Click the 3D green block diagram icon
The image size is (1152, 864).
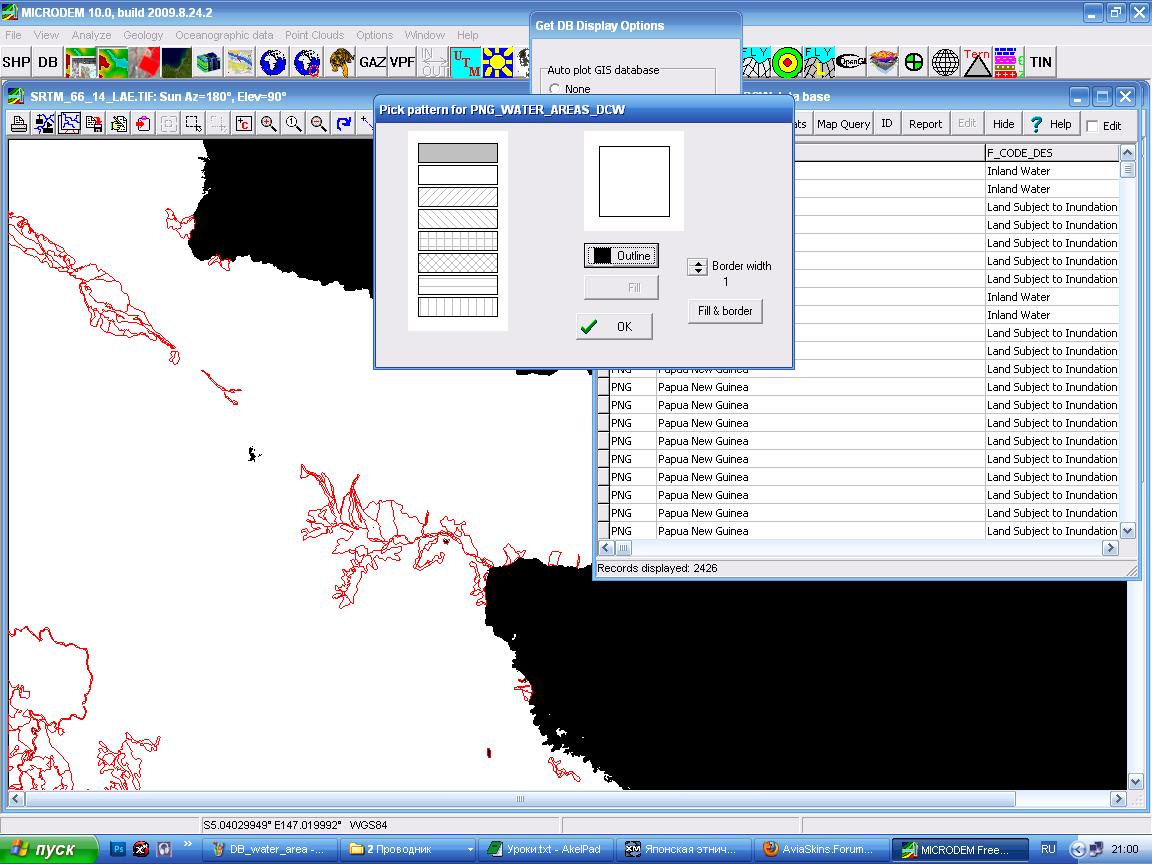pyautogui.click(x=209, y=62)
